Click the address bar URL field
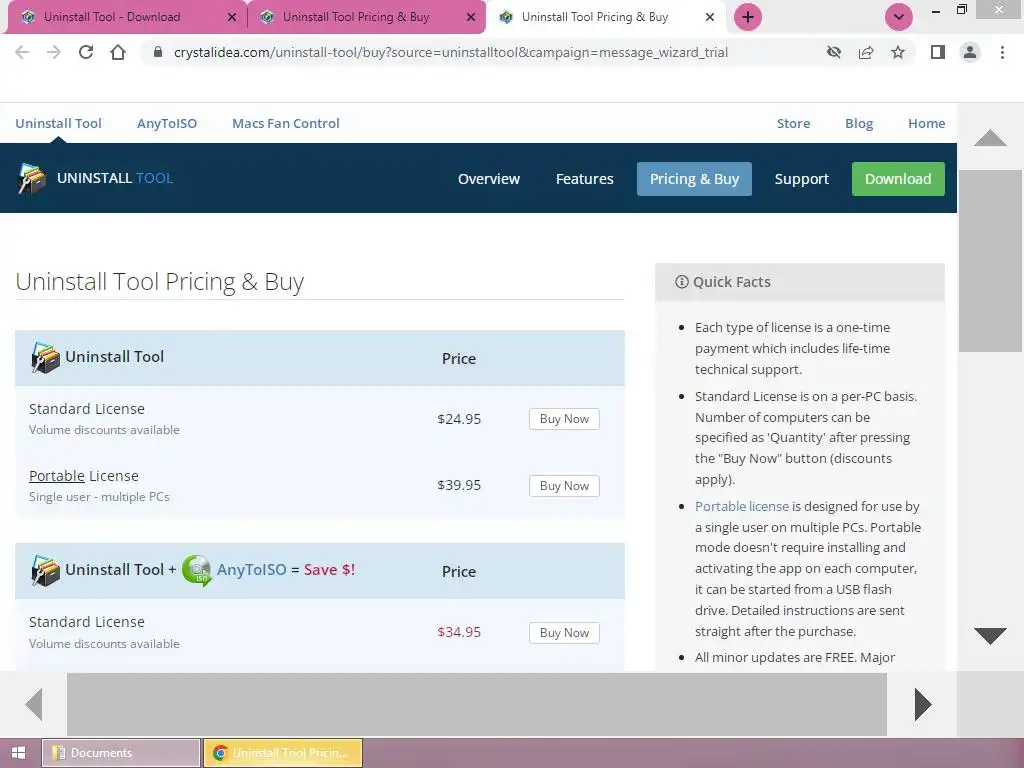The width and height of the screenshot is (1024, 768). 483,52
